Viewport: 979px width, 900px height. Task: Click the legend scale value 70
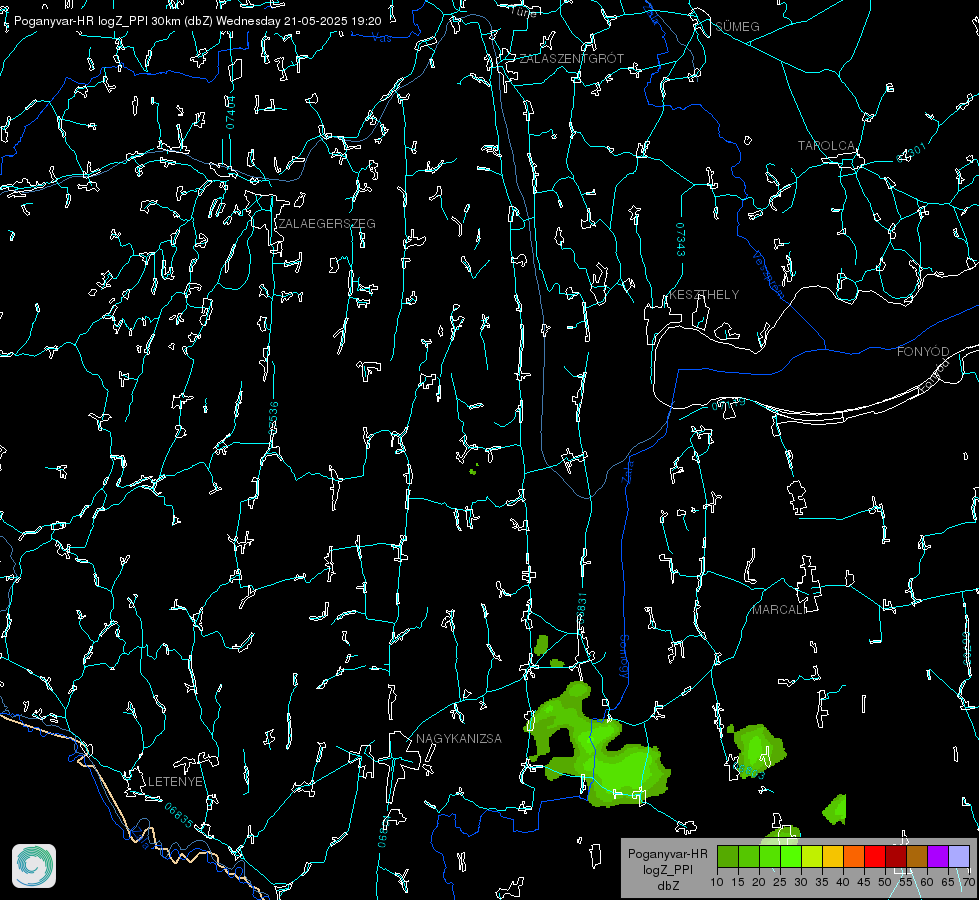click(969, 882)
